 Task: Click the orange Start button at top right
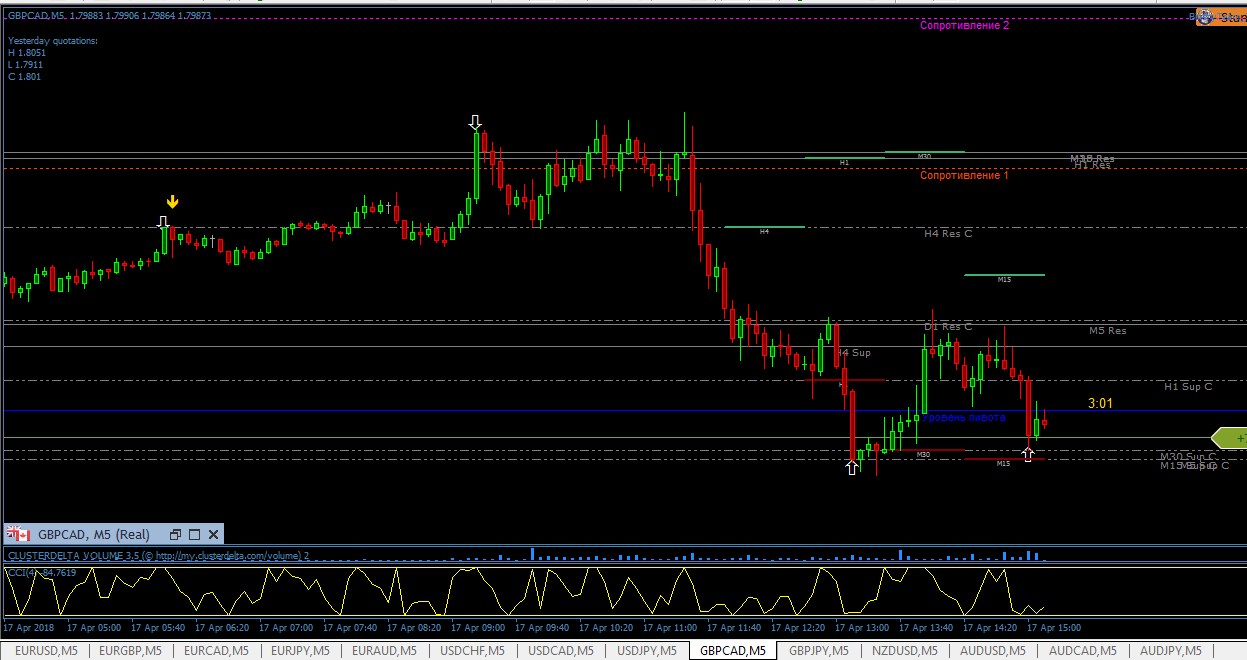[1221, 17]
